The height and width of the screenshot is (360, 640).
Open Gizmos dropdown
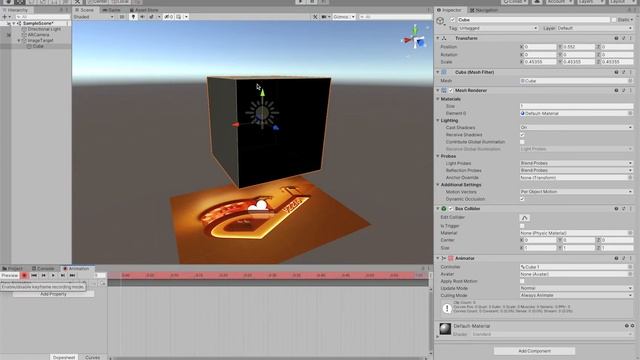(x=344, y=17)
